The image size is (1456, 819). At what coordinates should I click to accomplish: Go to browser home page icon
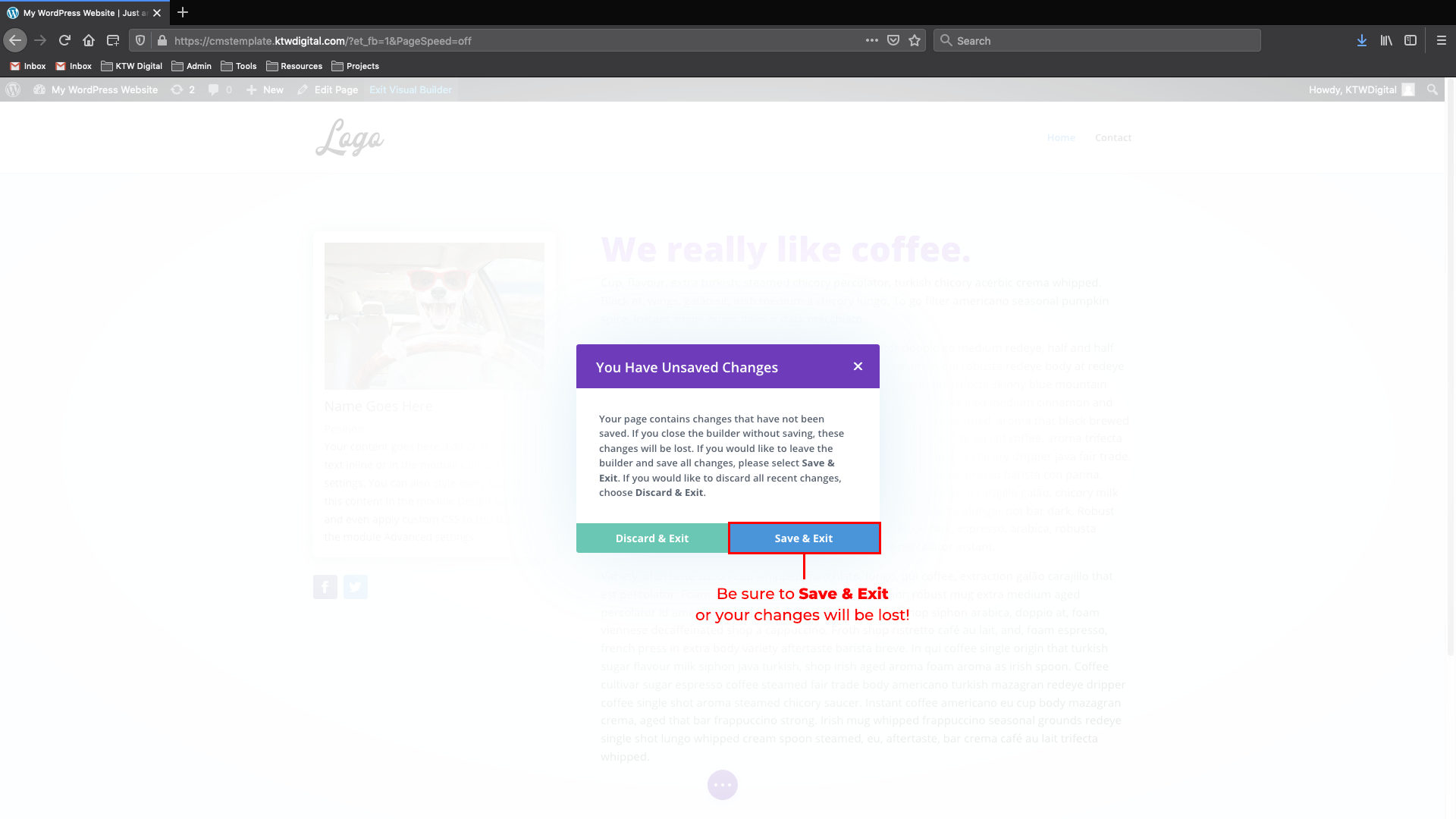(x=89, y=40)
